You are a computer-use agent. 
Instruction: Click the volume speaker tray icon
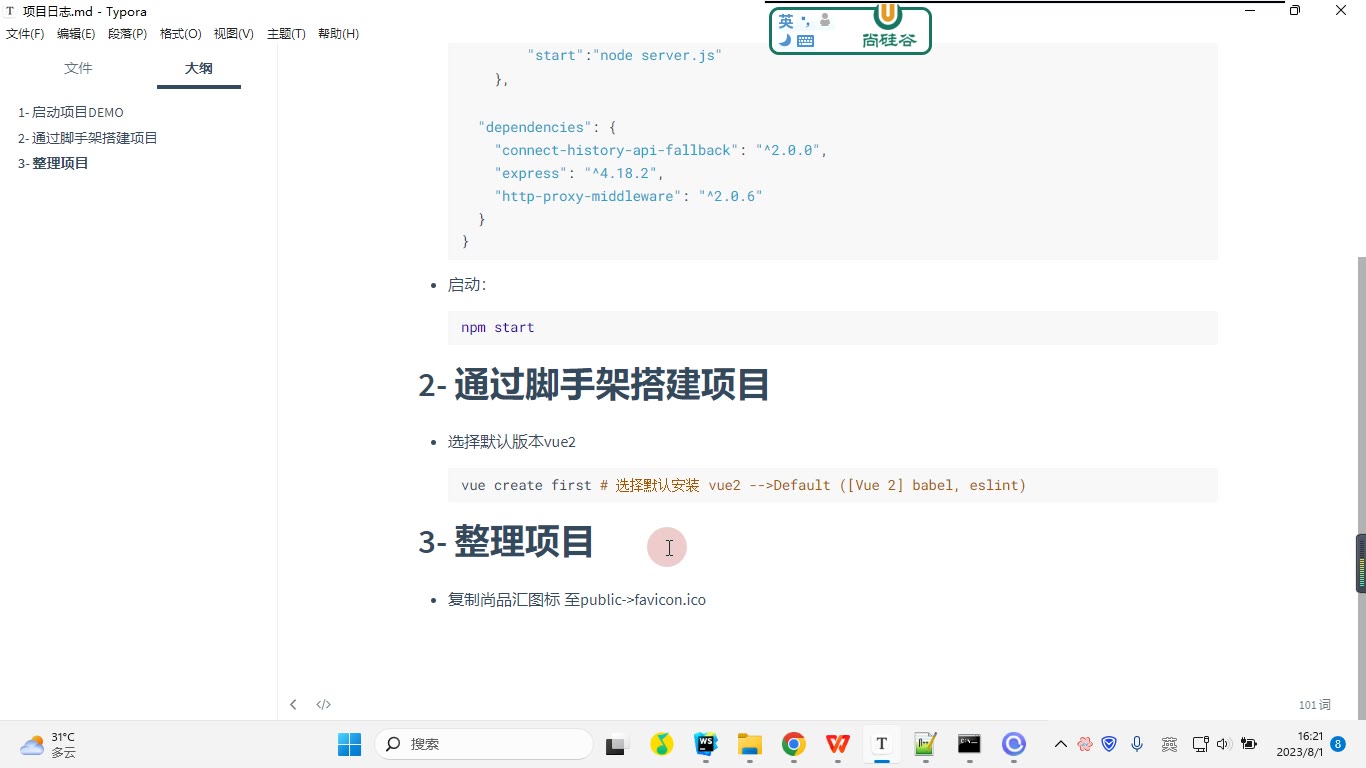tap(1224, 744)
